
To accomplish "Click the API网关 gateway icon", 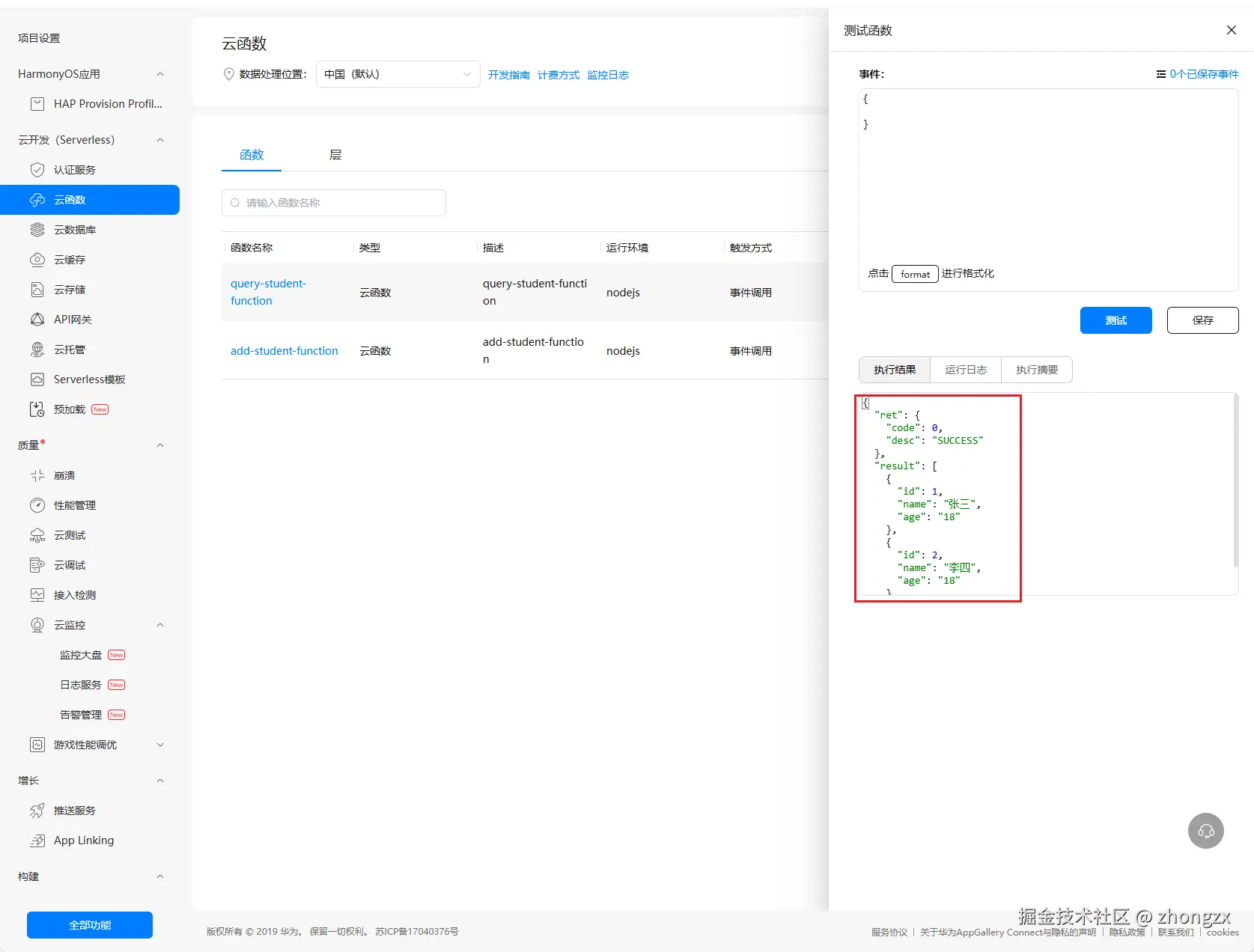I will pyautogui.click(x=37, y=320).
